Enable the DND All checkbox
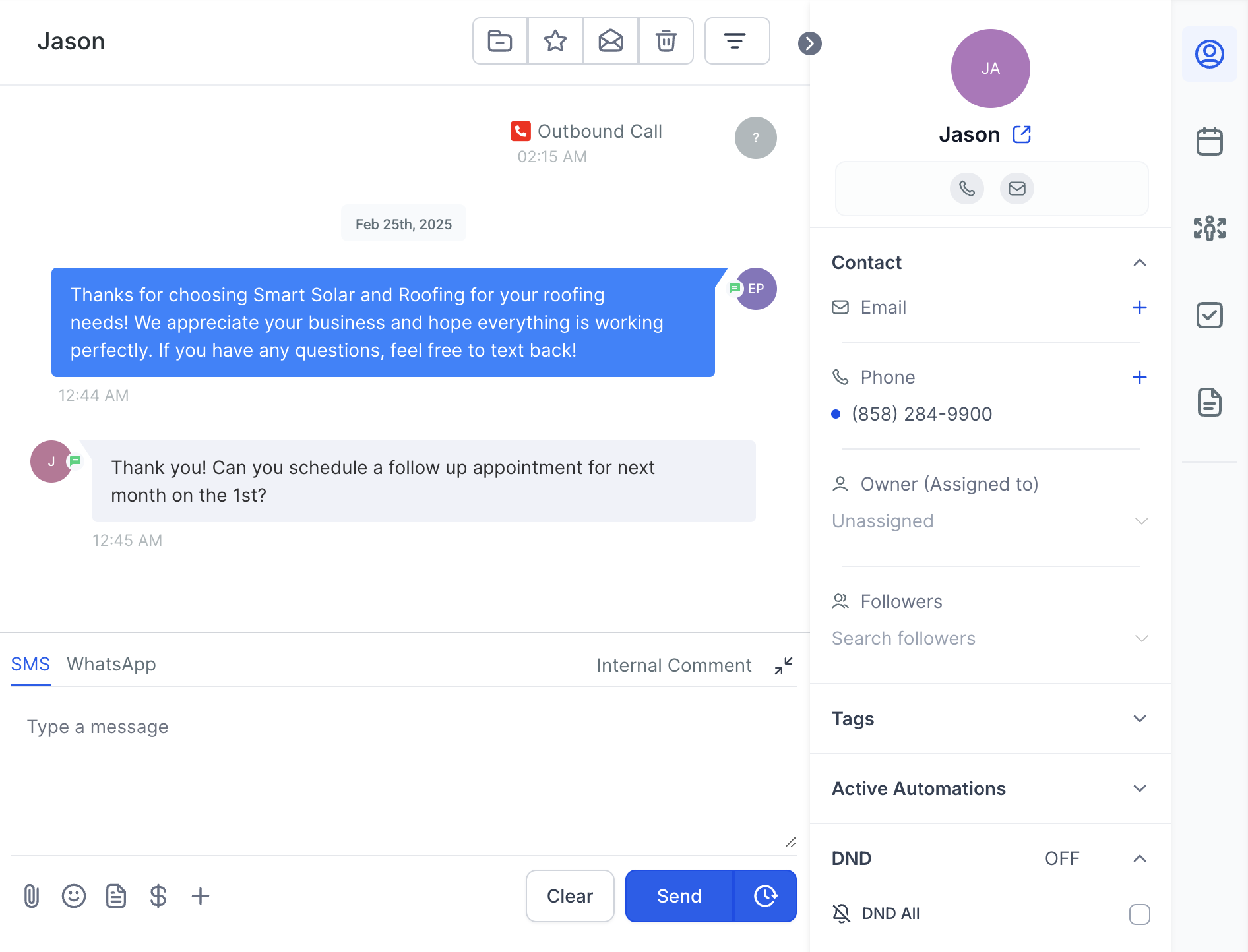 [1139, 914]
